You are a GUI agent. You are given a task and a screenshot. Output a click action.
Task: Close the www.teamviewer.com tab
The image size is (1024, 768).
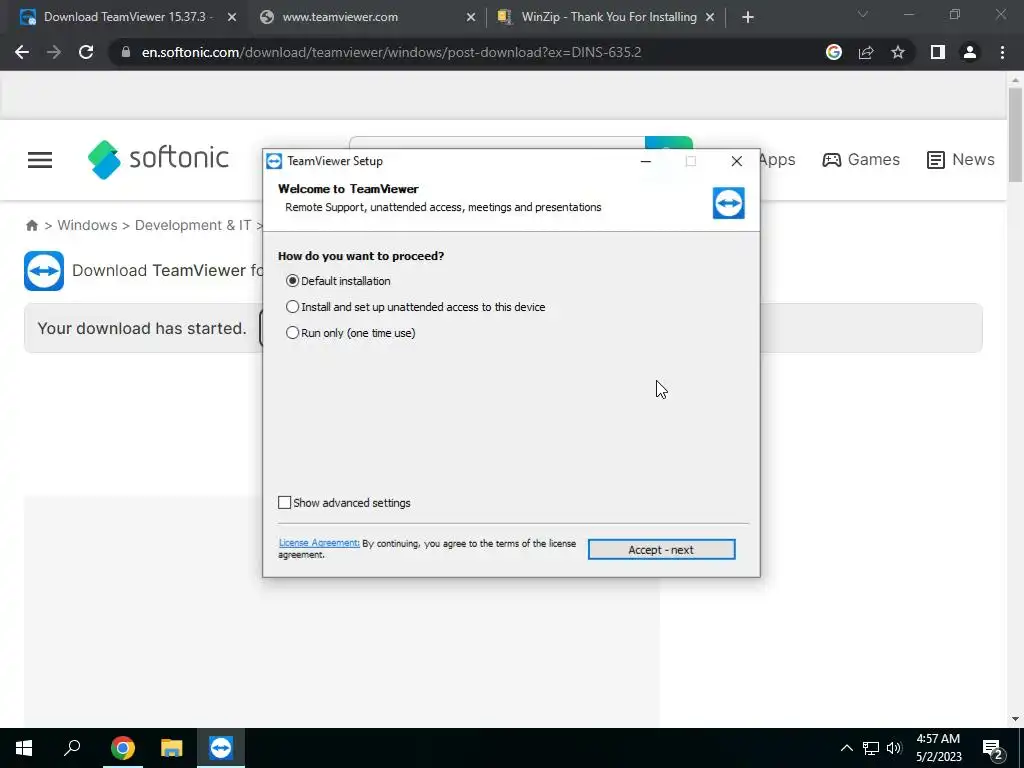click(471, 18)
